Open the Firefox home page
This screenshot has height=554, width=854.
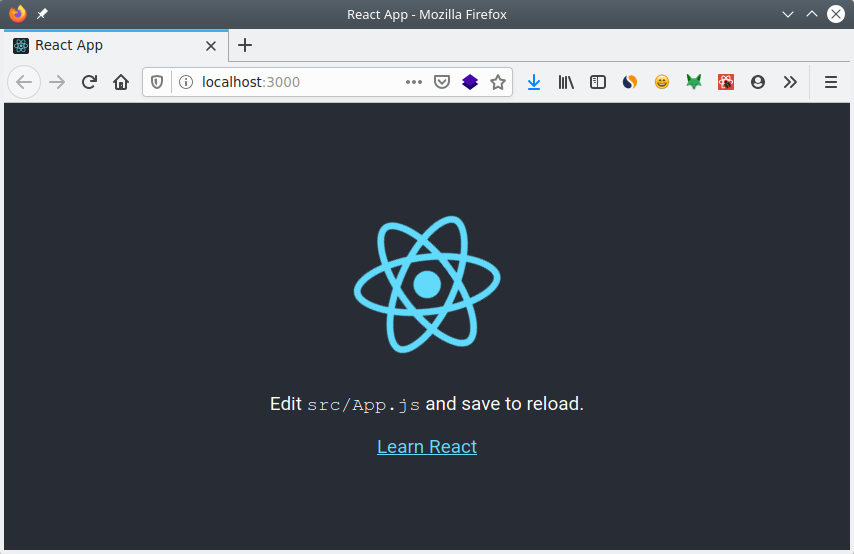click(x=121, y=82)
